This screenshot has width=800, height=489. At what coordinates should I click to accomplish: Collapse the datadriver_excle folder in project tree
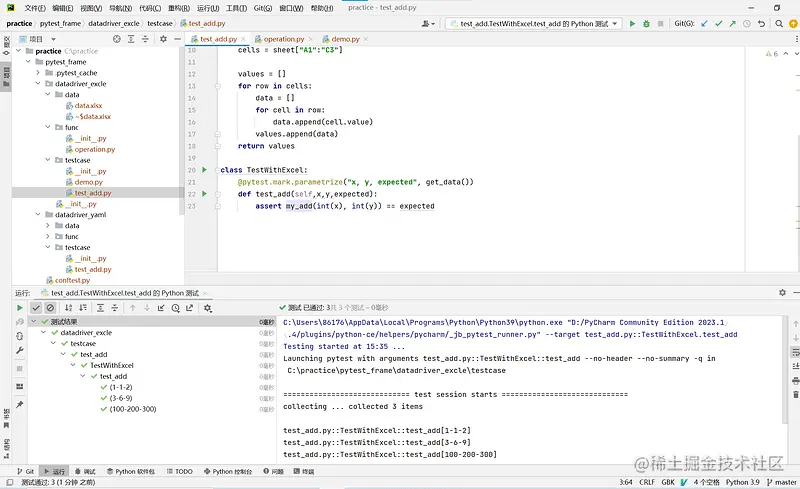pyautogui.click(x=38, y=84)
